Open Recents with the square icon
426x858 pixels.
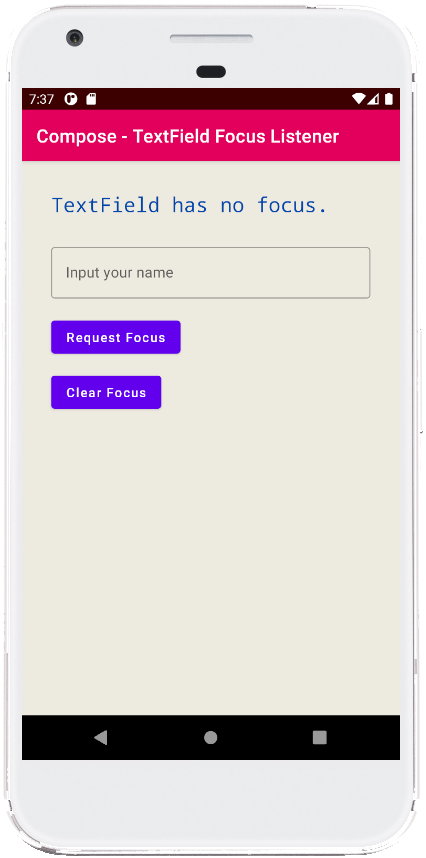(x=319, y=738)
